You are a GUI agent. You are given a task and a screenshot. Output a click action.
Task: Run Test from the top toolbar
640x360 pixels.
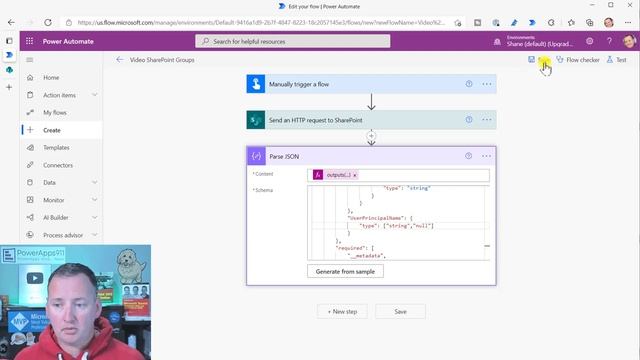pyautogui.click(x=616, y=60)
